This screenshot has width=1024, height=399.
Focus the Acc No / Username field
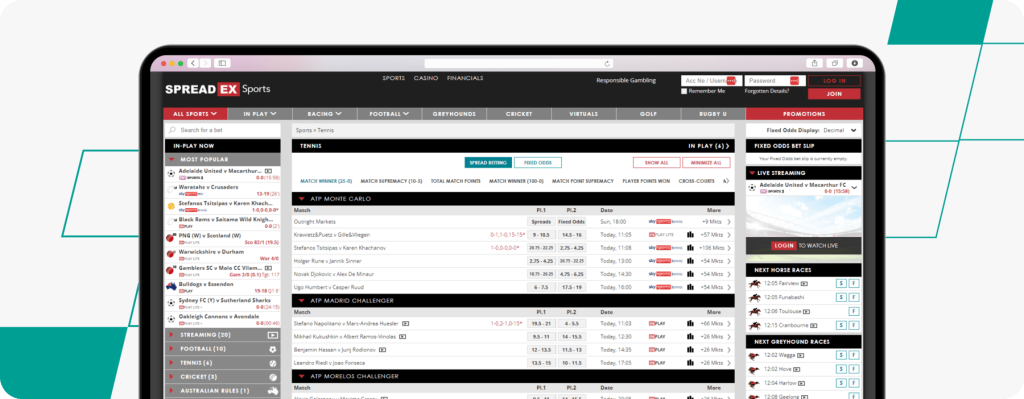click(711, 80)
